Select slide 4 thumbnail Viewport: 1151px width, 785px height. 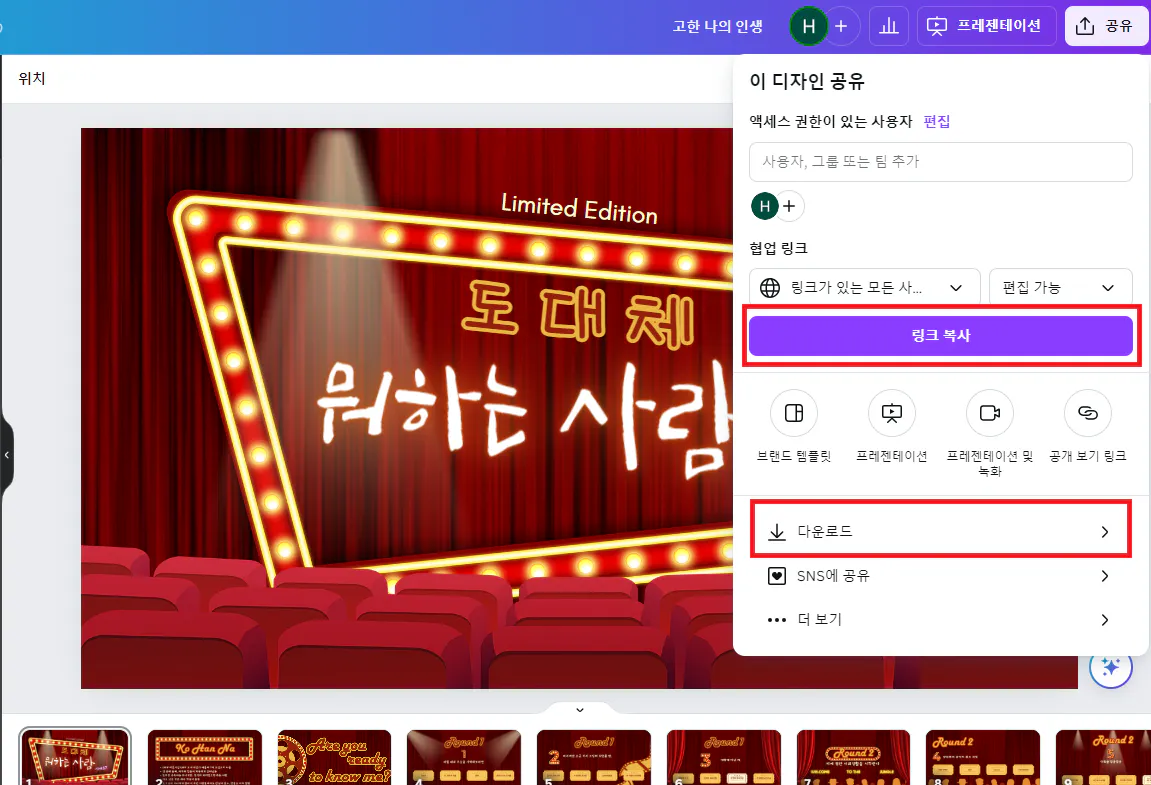464,756
